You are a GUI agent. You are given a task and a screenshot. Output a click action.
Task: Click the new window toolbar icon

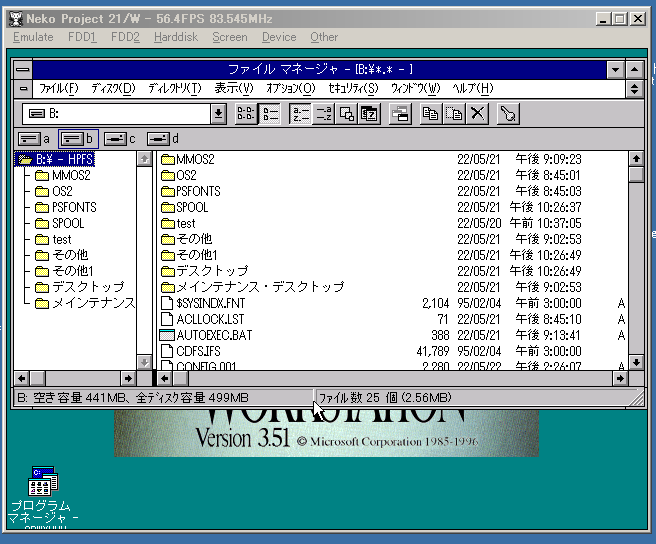click(x=400, y=114)
